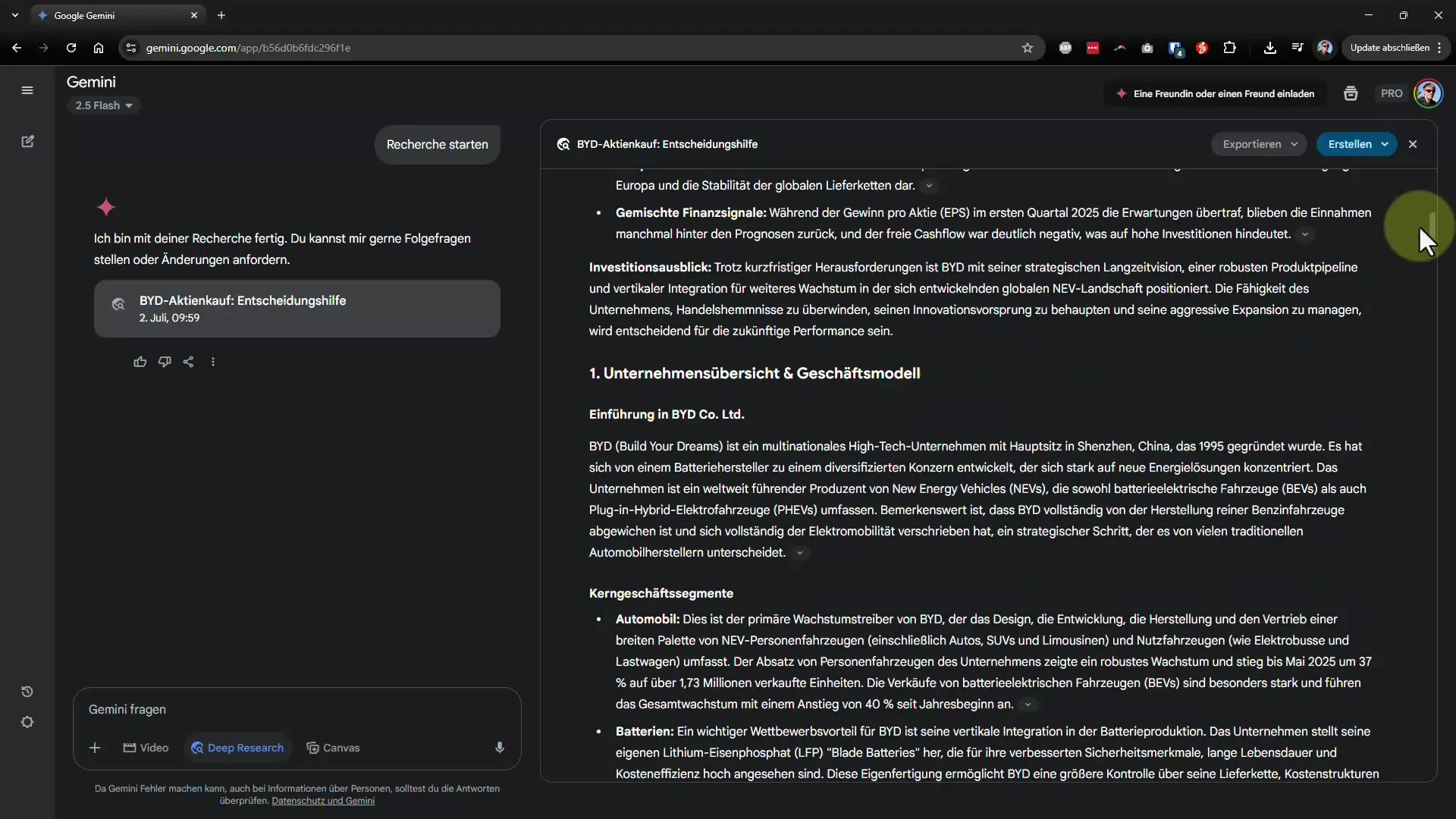
Task: Click 'Gemischte Finanzsignale:' bullet label
Action: point(691,213)
